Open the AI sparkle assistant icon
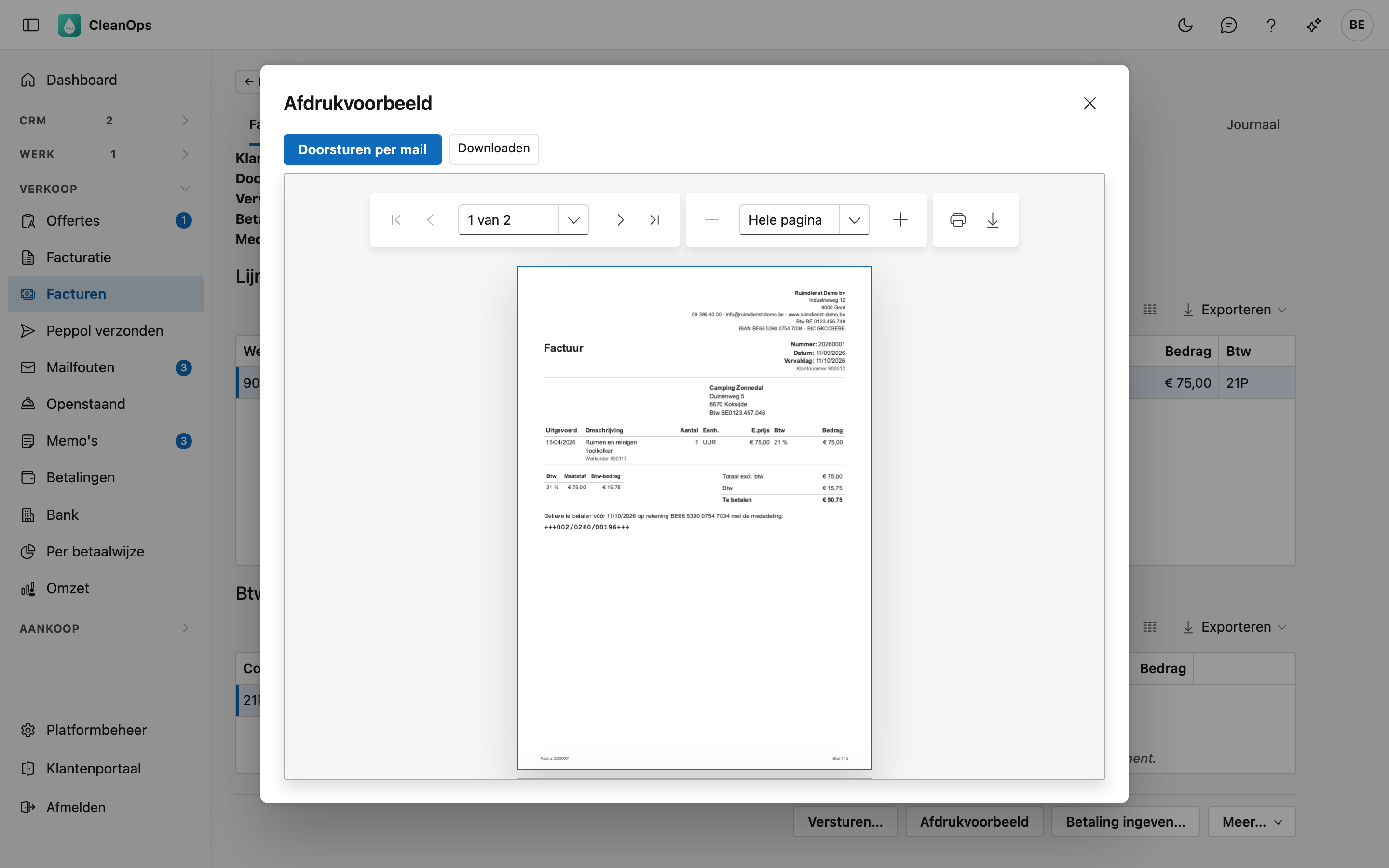This screenshot has width=1389, height=868. click(x=1313, y=25)
